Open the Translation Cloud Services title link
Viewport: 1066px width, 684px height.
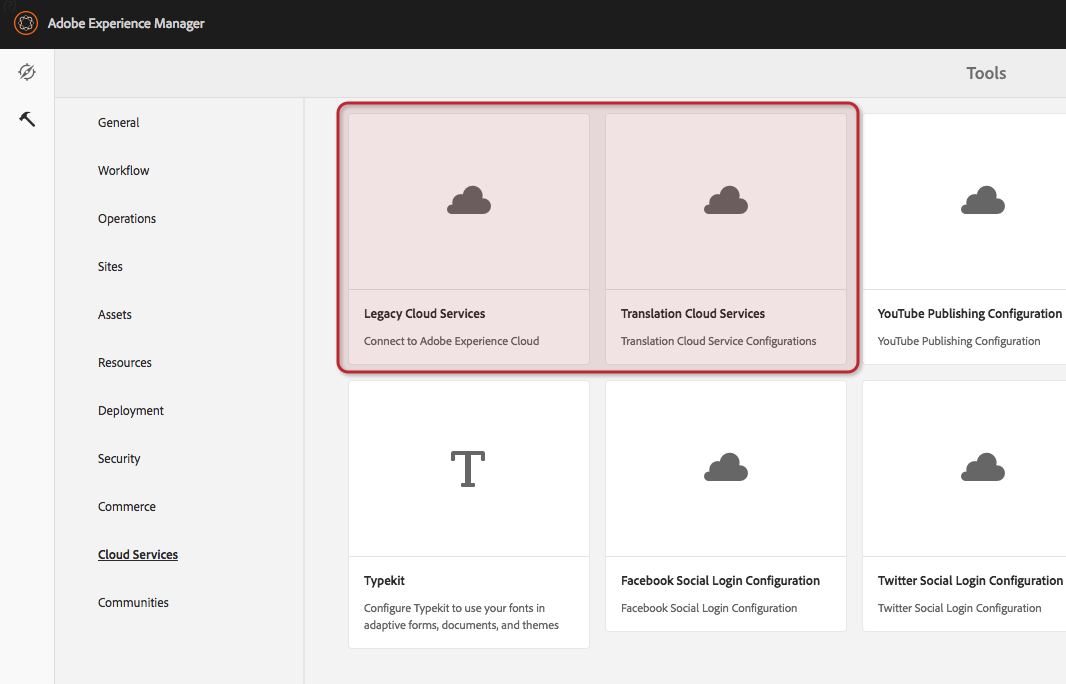[693, 313]
